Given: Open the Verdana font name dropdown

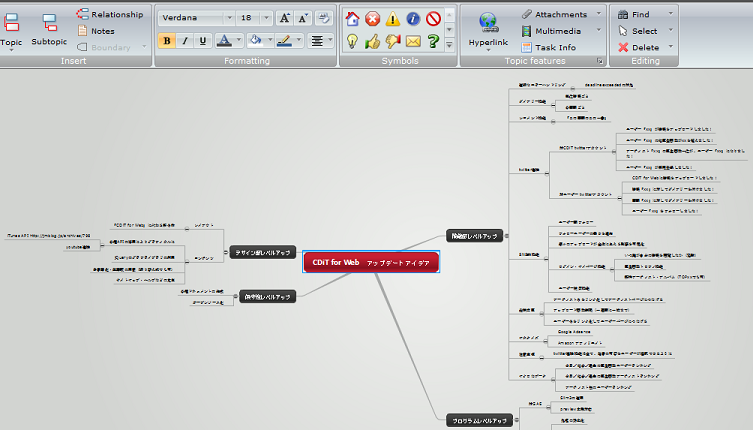Looking at the screenshot, I should point(229,18).
